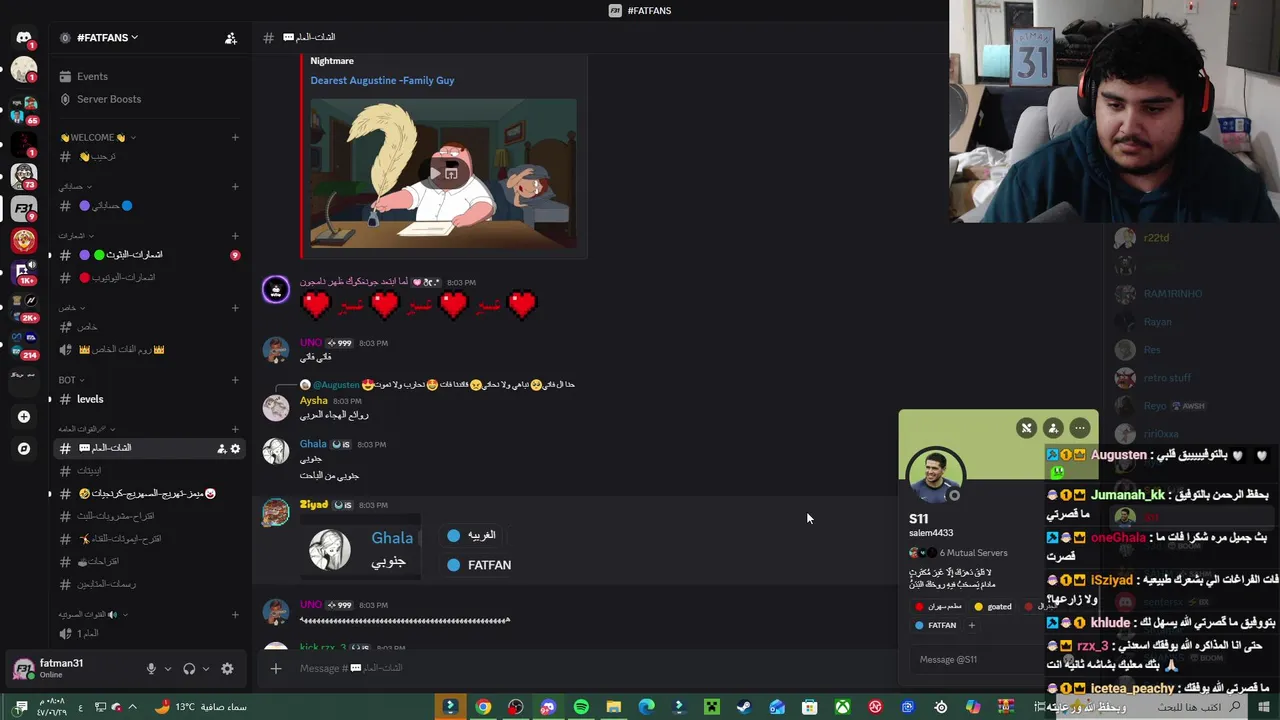Deafen using the headphones icon
The image size is (1280, 720).
(189, 669)
